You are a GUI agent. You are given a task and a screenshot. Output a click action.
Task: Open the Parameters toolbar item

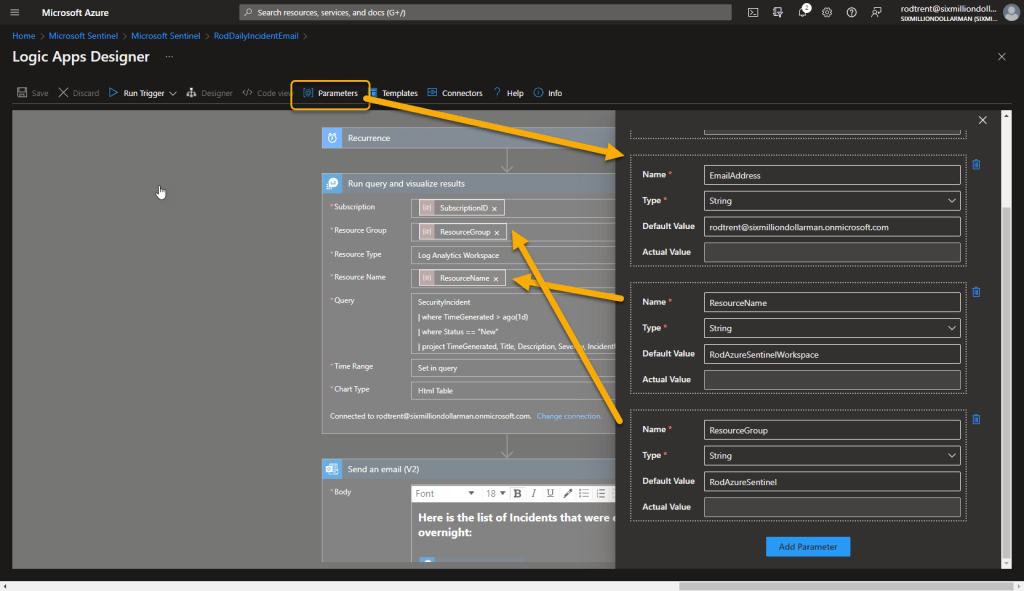pyautogui.click(x=330, y=93)
